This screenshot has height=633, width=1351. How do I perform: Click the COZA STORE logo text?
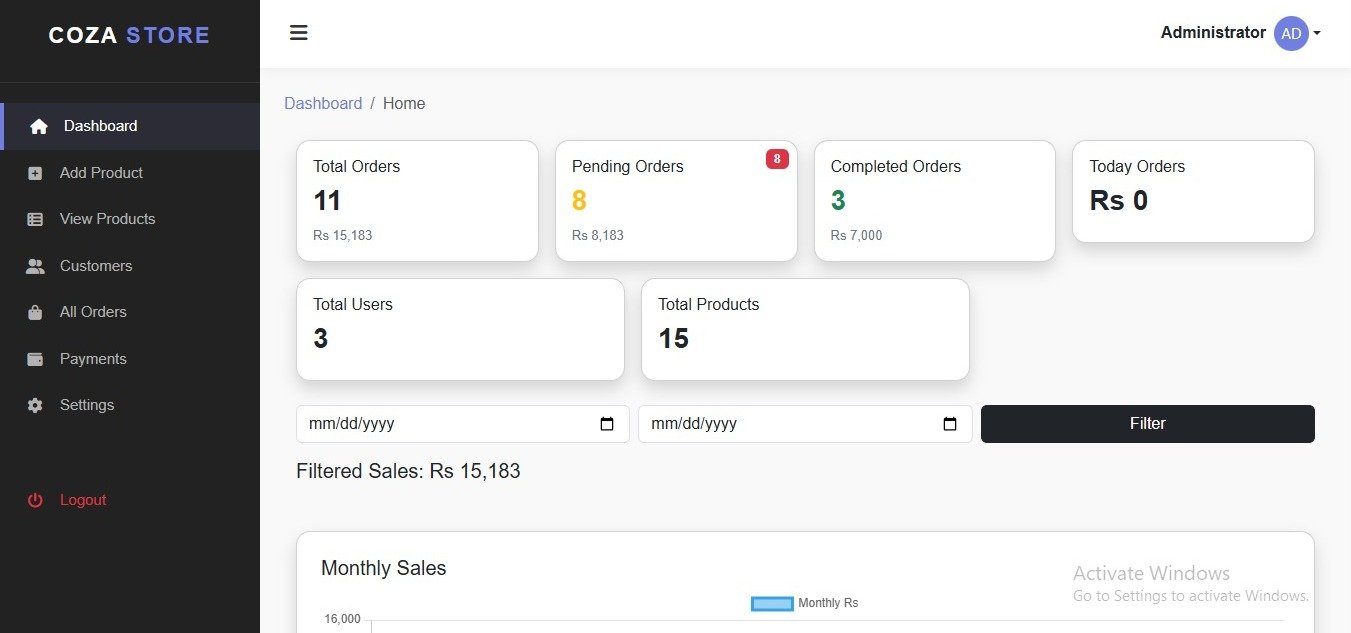click(129, 35)
